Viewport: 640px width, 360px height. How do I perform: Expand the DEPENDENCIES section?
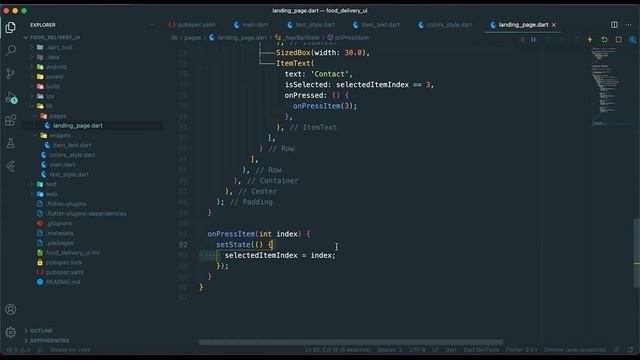pyautogui.click(x=49, y=340)
